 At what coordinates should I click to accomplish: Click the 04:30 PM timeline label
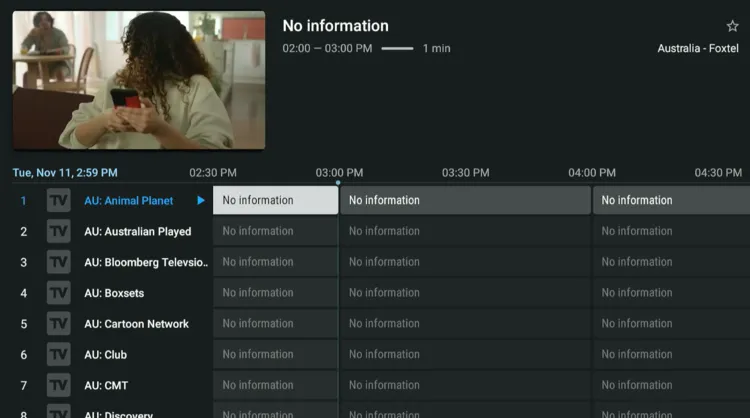coord(718,173)
